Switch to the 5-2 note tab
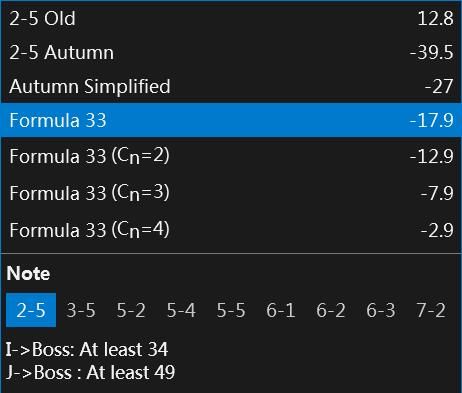Image resolution: width=462 pixels, height=393 pixels. tap(131, 310)
